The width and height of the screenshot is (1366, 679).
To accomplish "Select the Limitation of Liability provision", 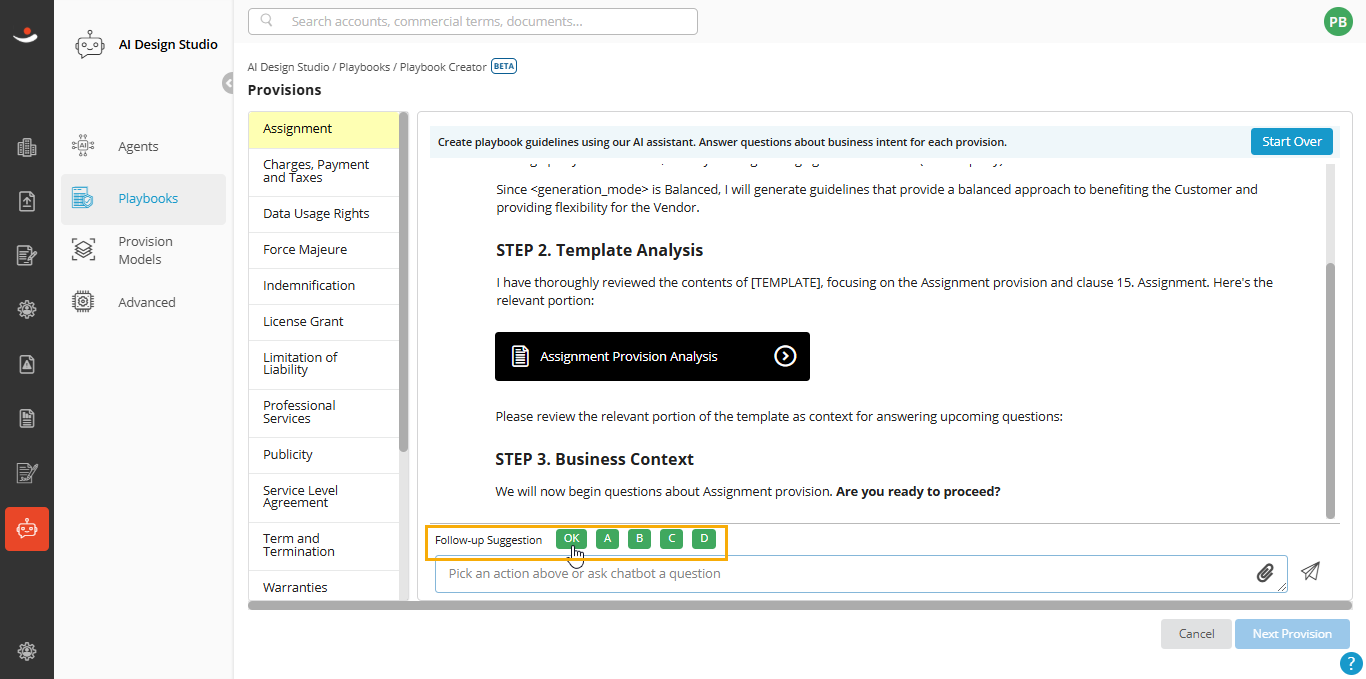I will pos(323,364).
